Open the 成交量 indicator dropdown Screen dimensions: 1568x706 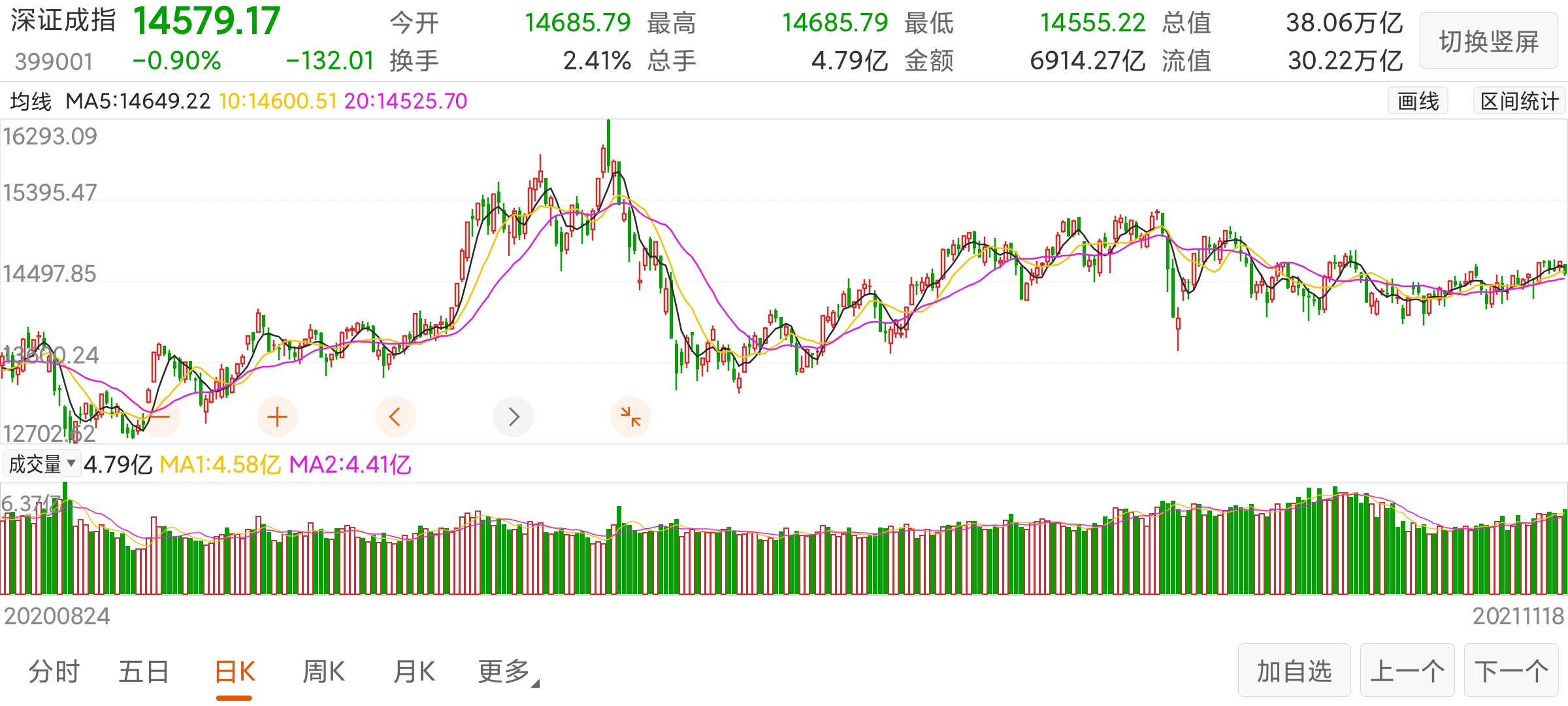pyautogui.click(x=42, y=463)
